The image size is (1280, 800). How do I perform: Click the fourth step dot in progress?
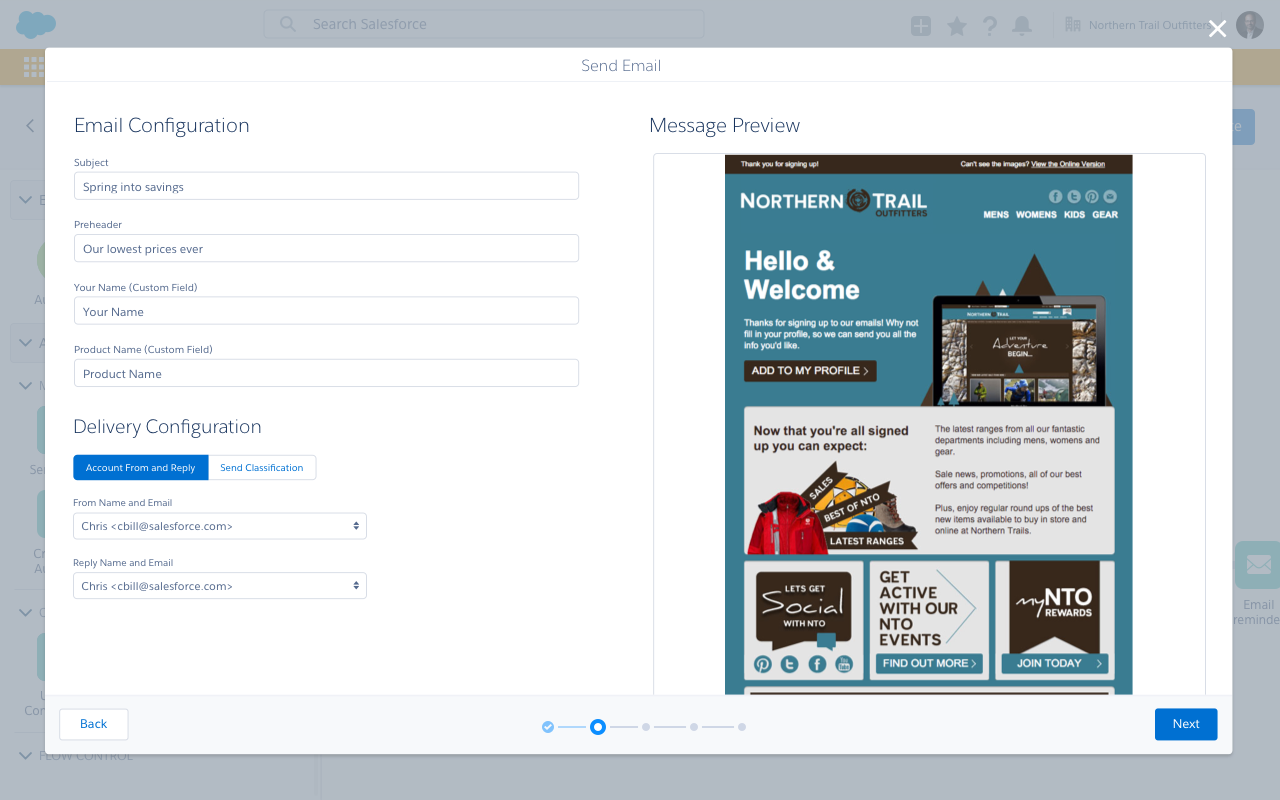pos(694,727)
